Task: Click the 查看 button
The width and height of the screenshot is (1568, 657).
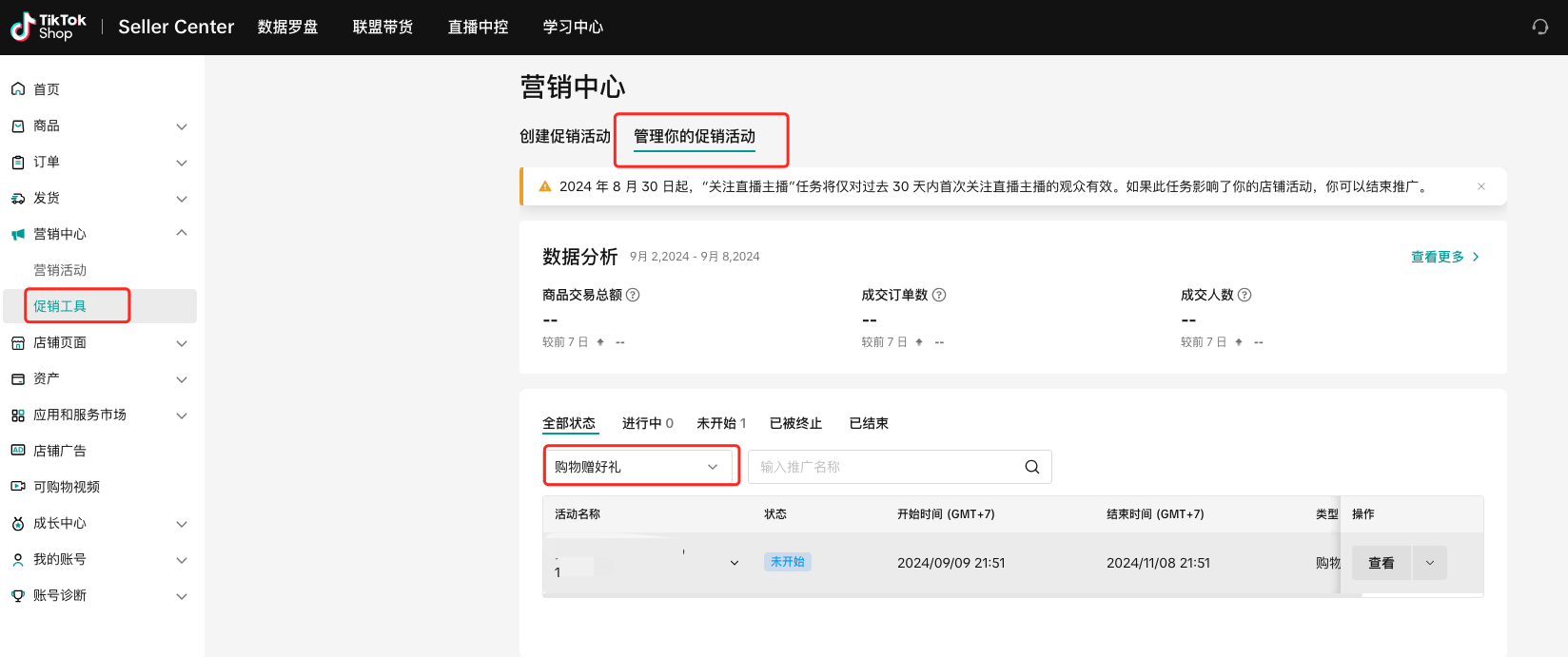Action: [x=1381, y=563]
